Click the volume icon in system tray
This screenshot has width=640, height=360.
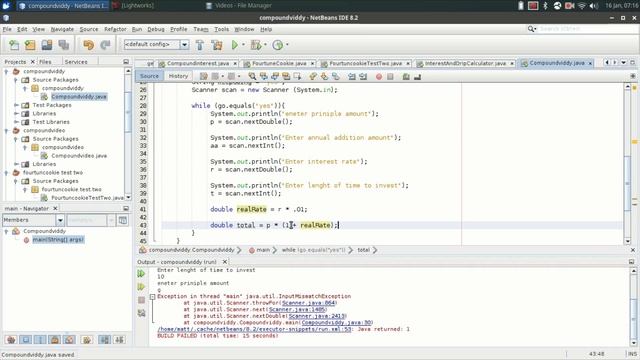[594, 6]
